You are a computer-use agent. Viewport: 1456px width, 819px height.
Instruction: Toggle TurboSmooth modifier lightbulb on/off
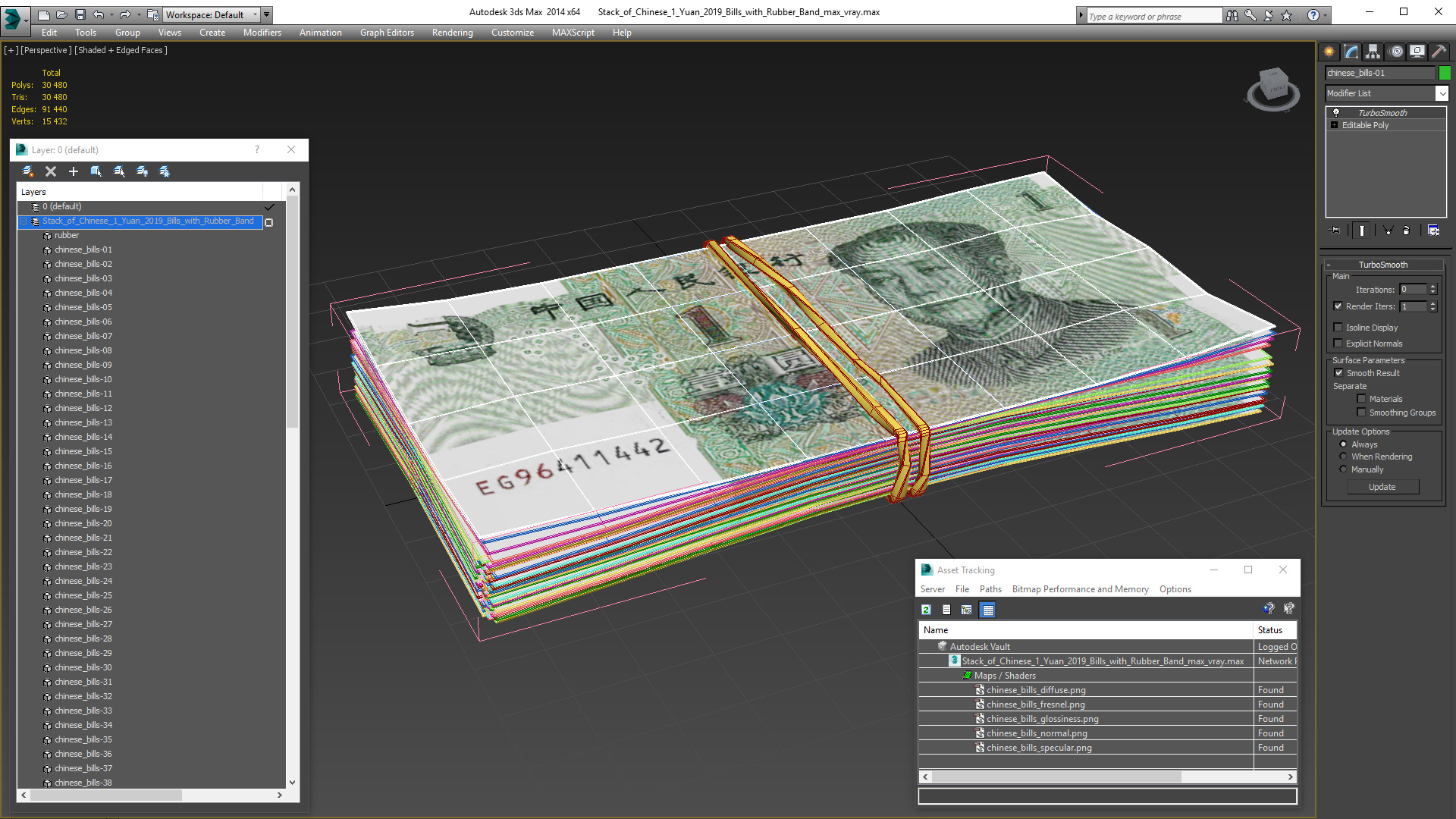(1336, 112)
